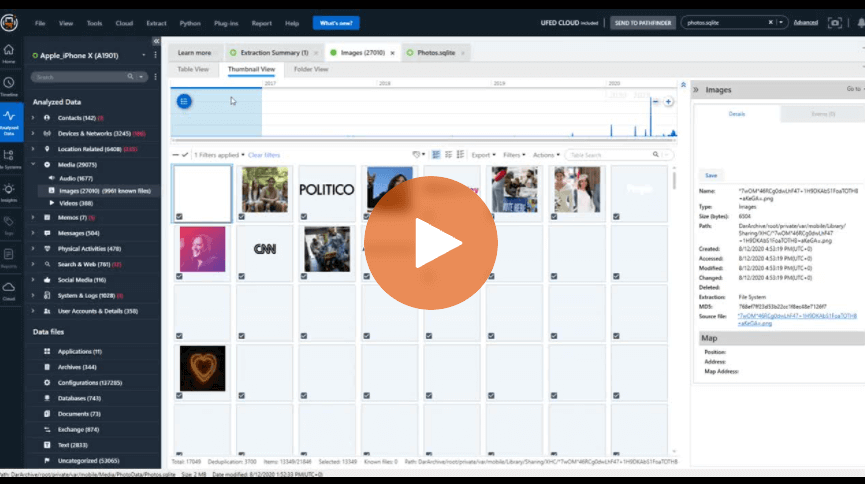Collapse the left panel with double-chevron

click(156, 41)
